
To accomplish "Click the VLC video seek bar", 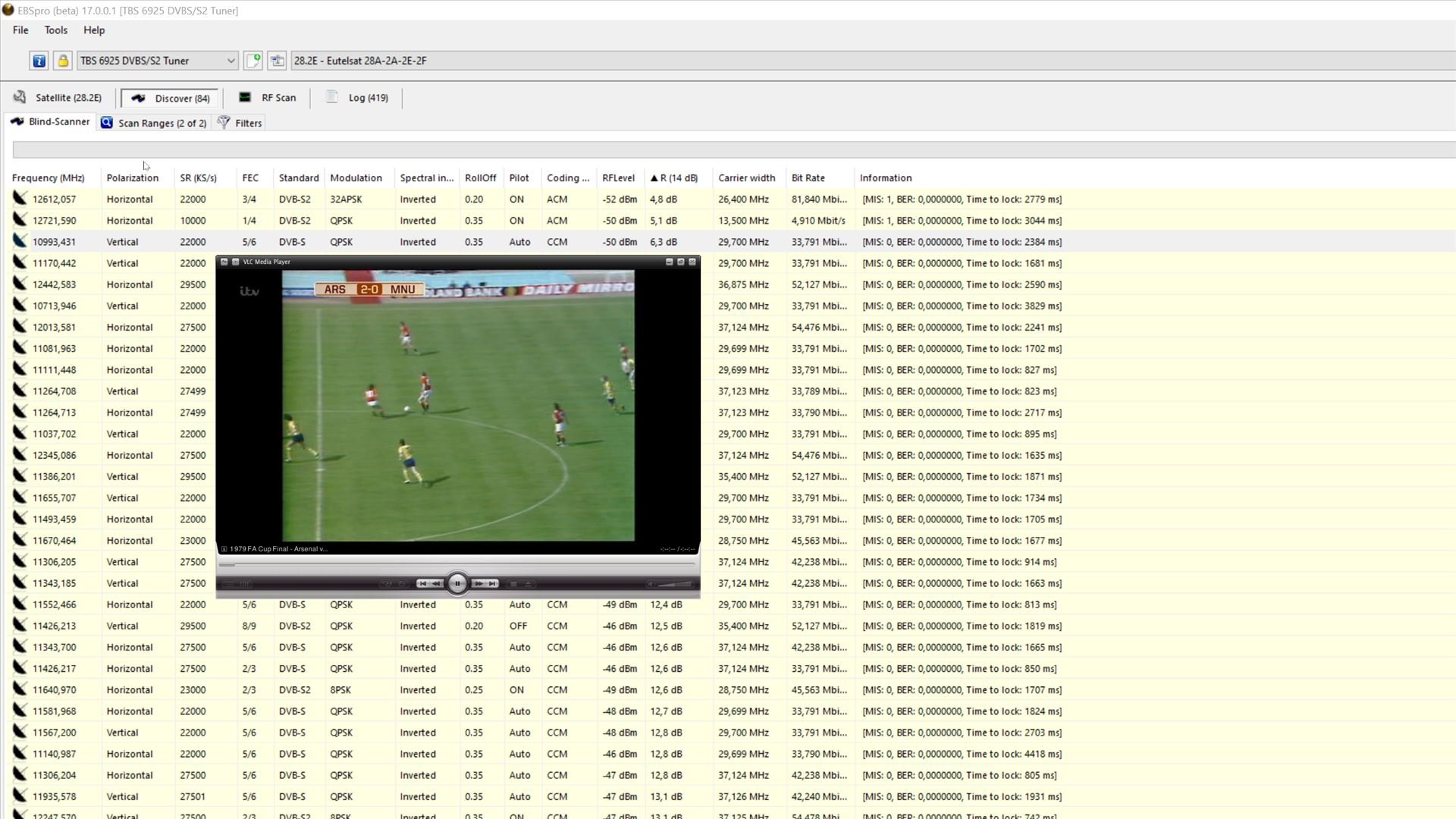I will (457, 564).
